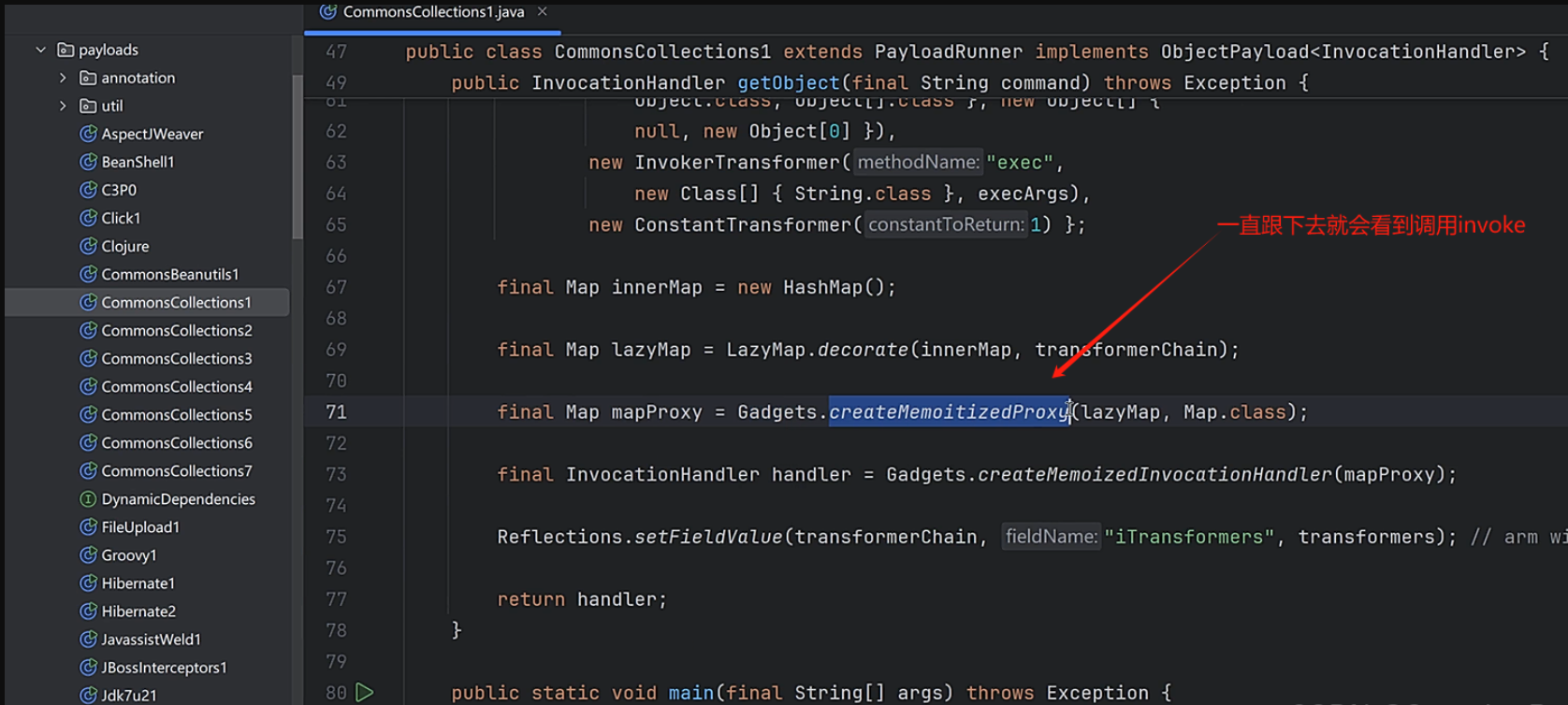Click the Groovy1 class icon
1568x705 pixels.
tap(88, 554)
